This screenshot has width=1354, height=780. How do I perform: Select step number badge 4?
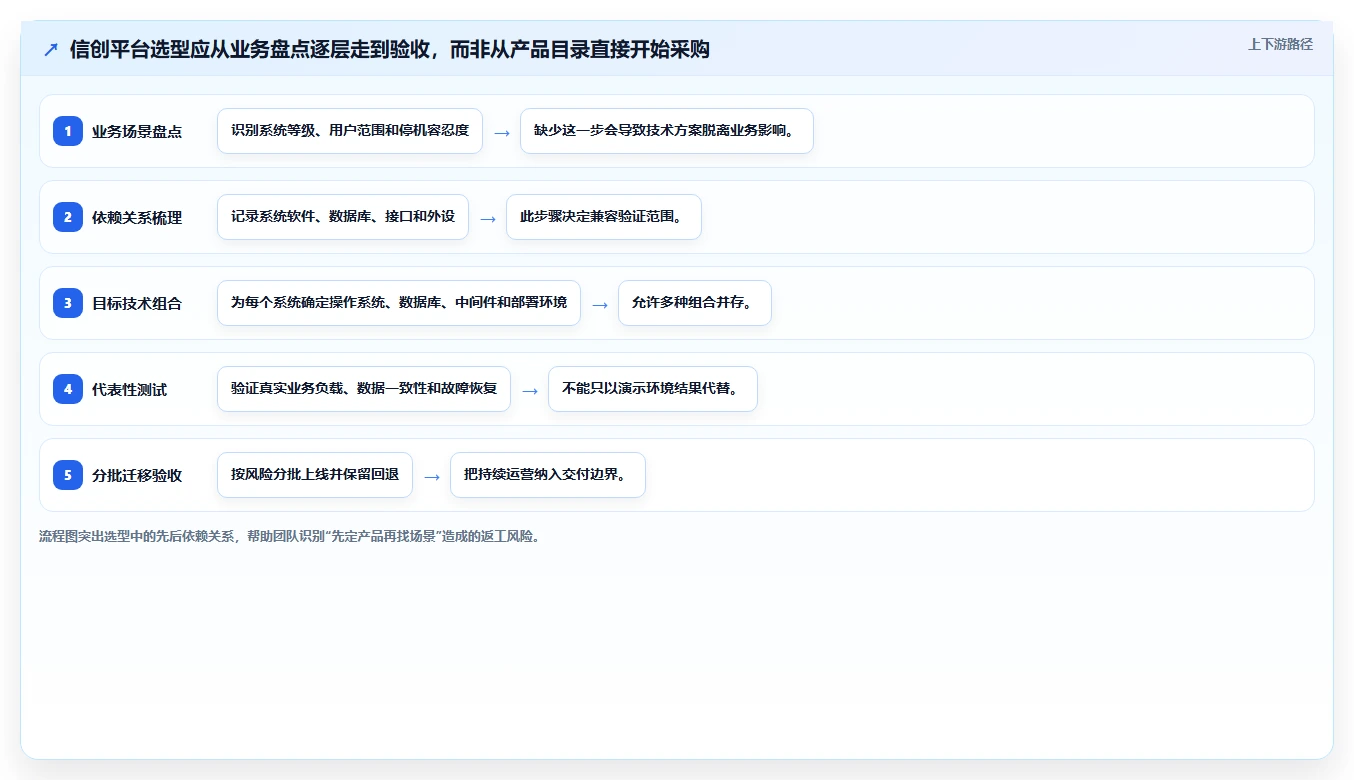pos(68,389)
